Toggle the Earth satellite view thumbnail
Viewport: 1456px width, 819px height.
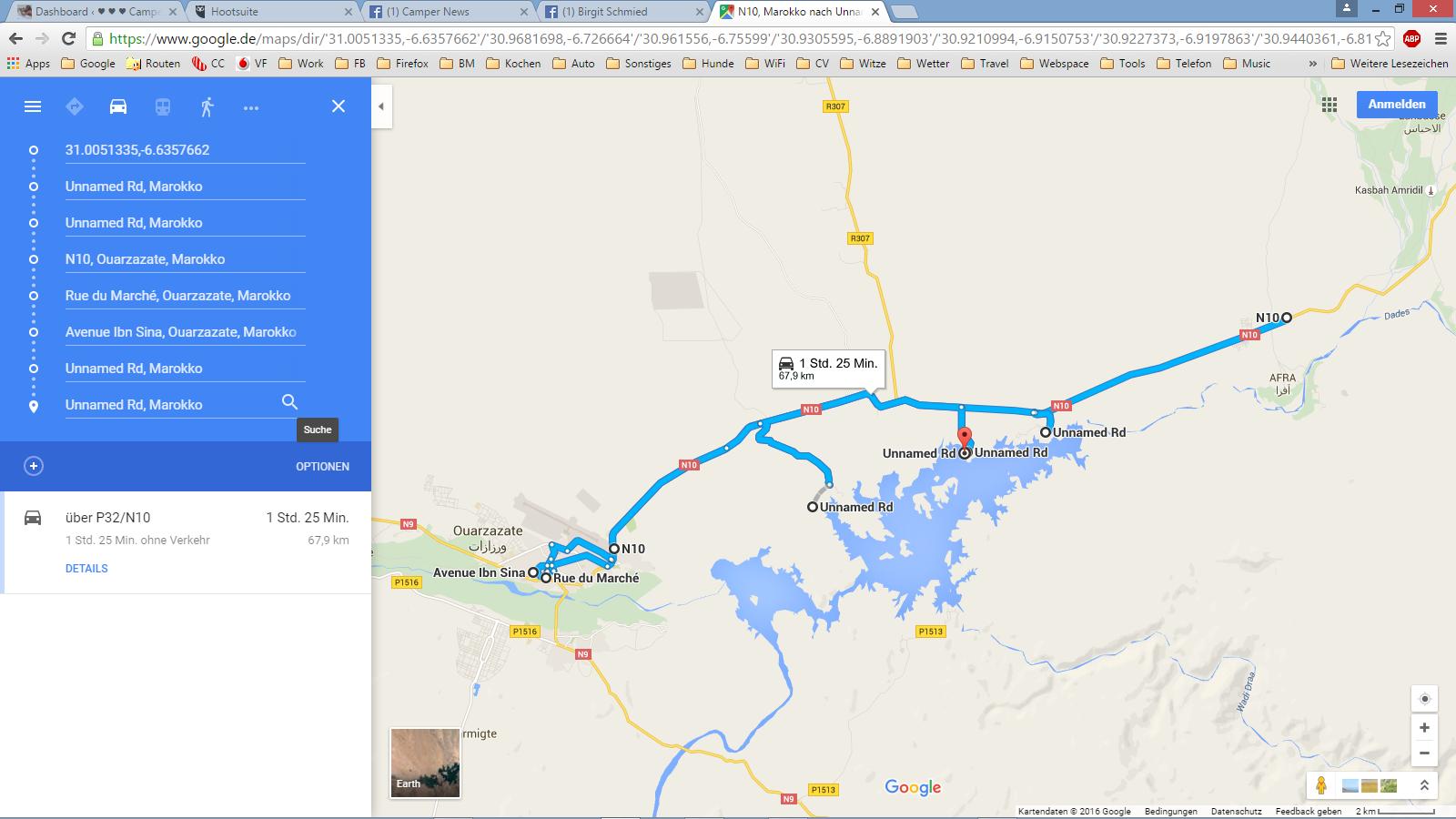[x=425, y=763]
